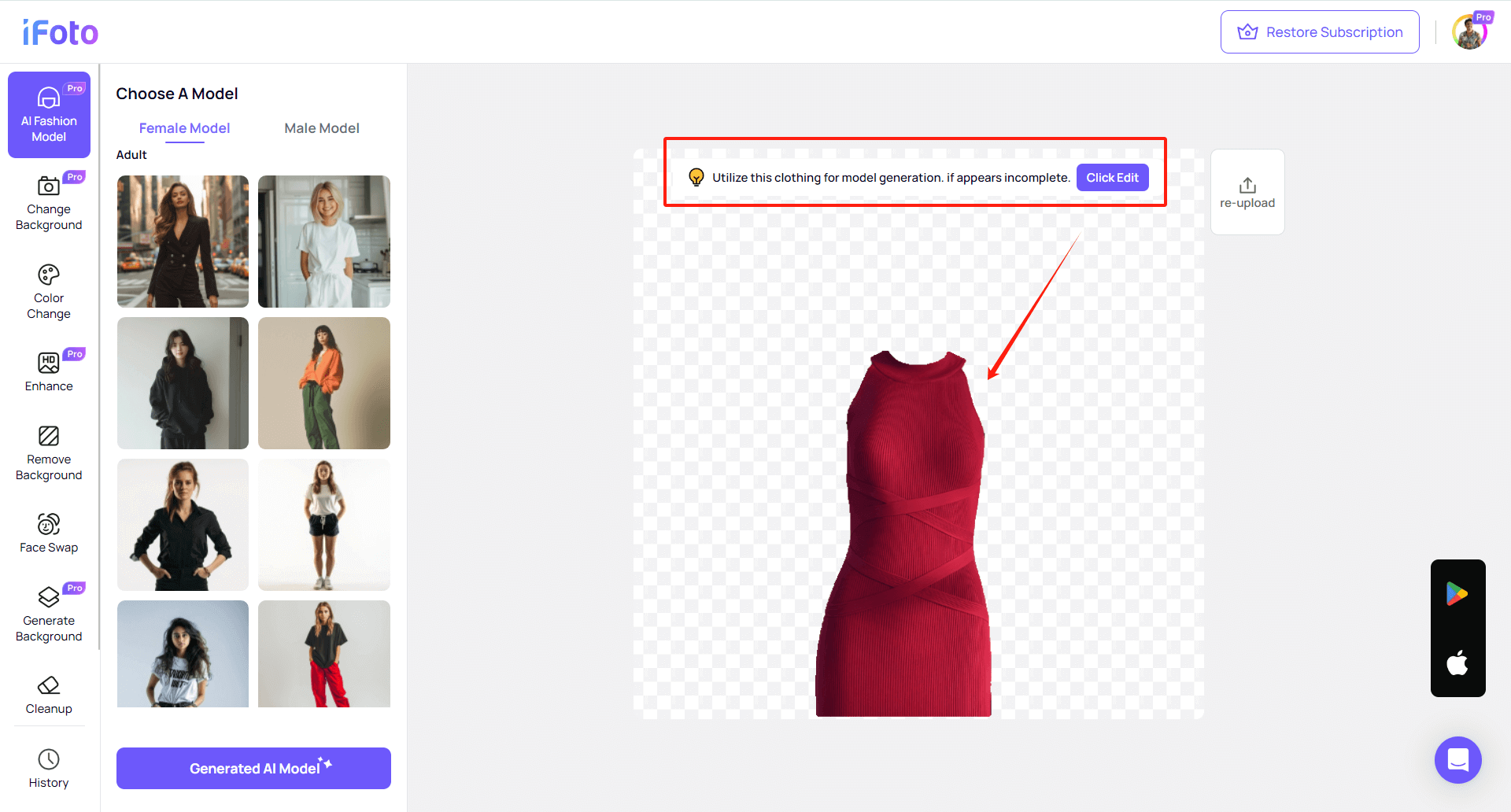The width and height of the screenshot is (1511, 812).
Task: Click the Click Edit button
Action: pos(1112,177)
